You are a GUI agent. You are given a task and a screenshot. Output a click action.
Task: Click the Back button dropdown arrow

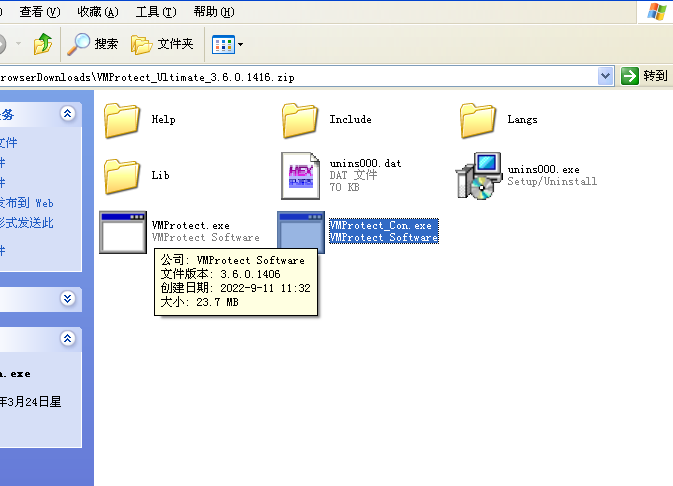tap(18, 44)
